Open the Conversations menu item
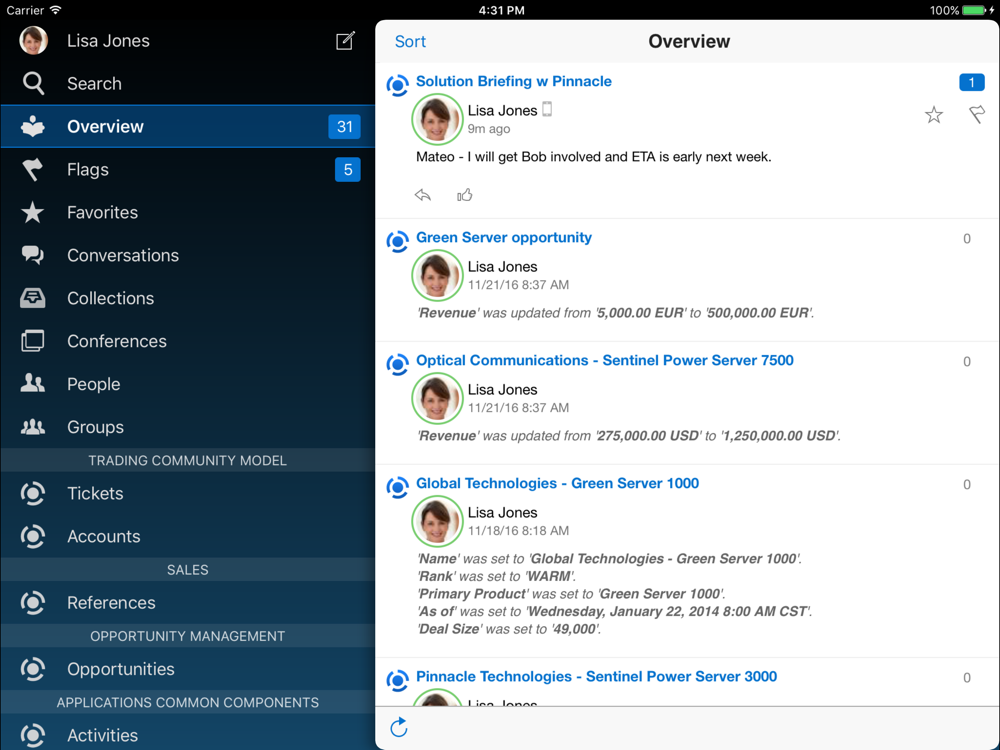The height and width of the screenshot is (750, 1000). 188,255
